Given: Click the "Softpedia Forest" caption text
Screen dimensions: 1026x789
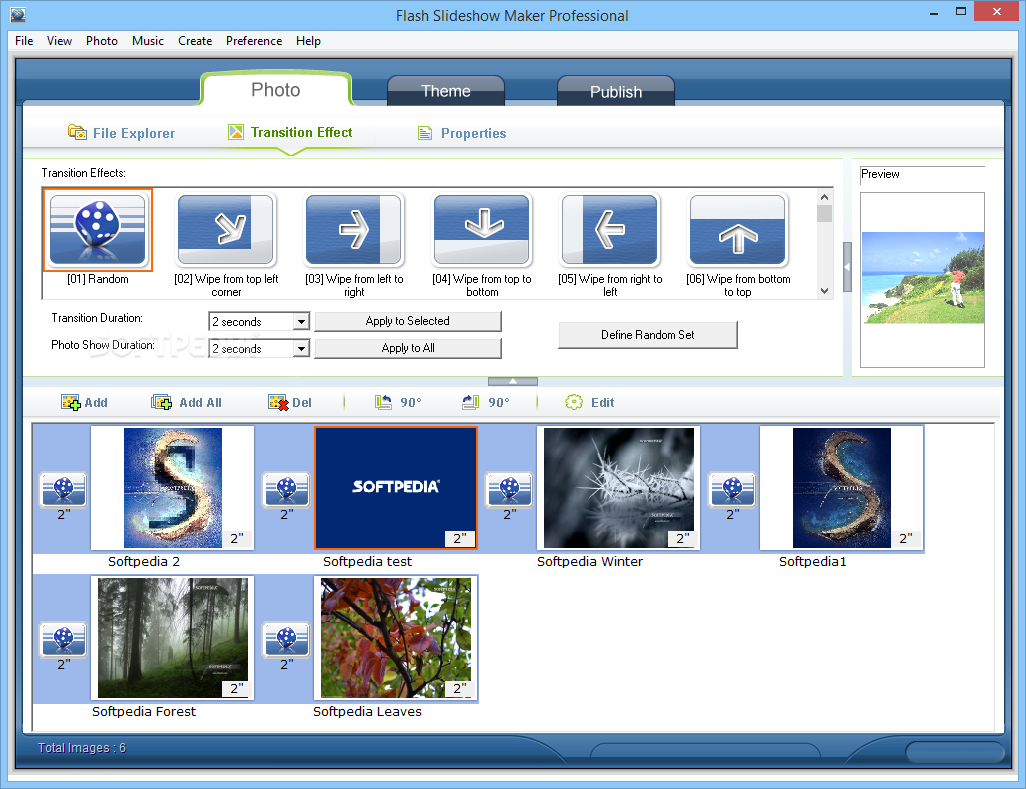Looking at the screenshot, I should [x=144, y=711].
